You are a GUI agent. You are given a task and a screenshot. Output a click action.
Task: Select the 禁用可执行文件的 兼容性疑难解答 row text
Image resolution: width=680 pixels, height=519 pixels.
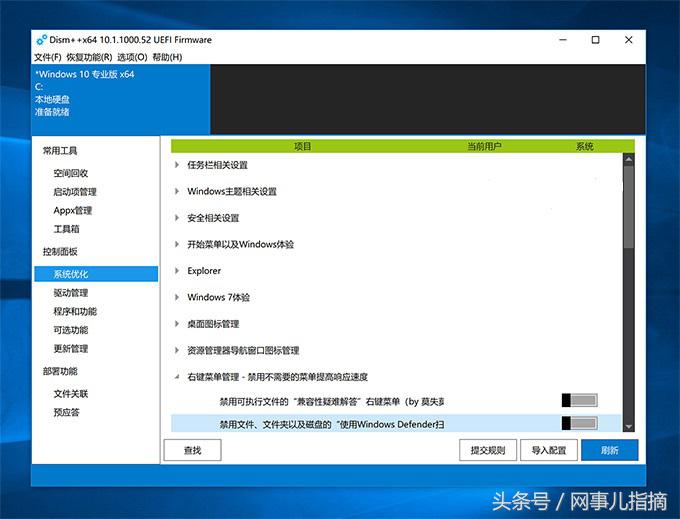pyautogui.click(x=332, y=402)
